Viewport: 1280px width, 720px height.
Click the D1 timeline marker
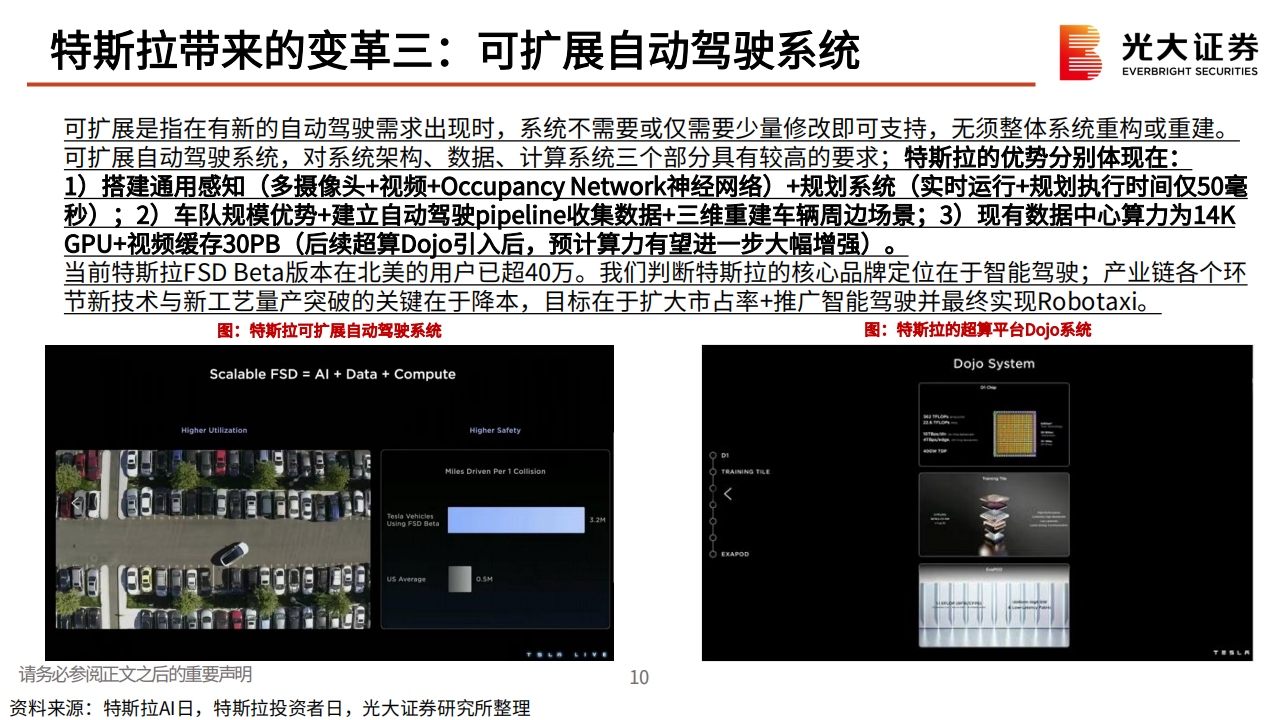click(x=711, y=456)
